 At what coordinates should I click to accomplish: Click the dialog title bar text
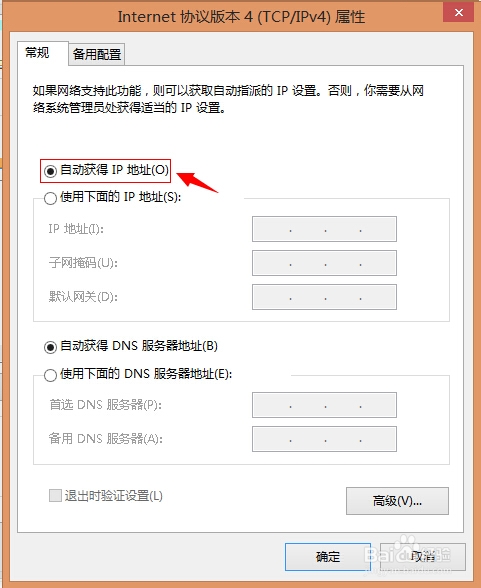click(x=241, y=17)
